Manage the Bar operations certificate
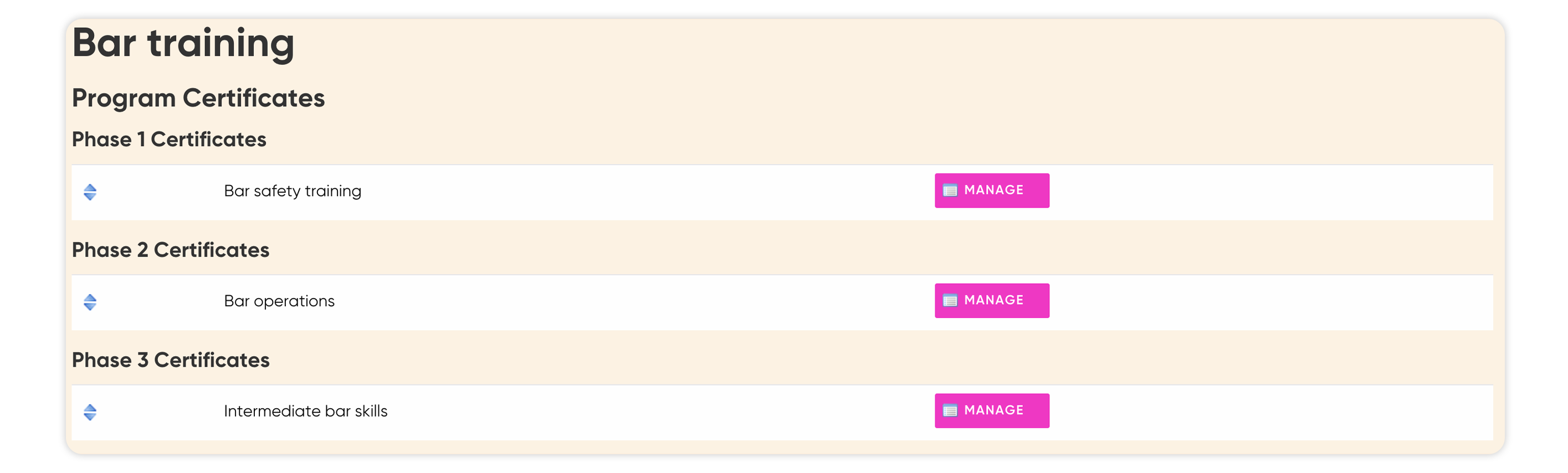This screenshot has width=1568, height=473. pyautogui.click(x=992, y=301)
